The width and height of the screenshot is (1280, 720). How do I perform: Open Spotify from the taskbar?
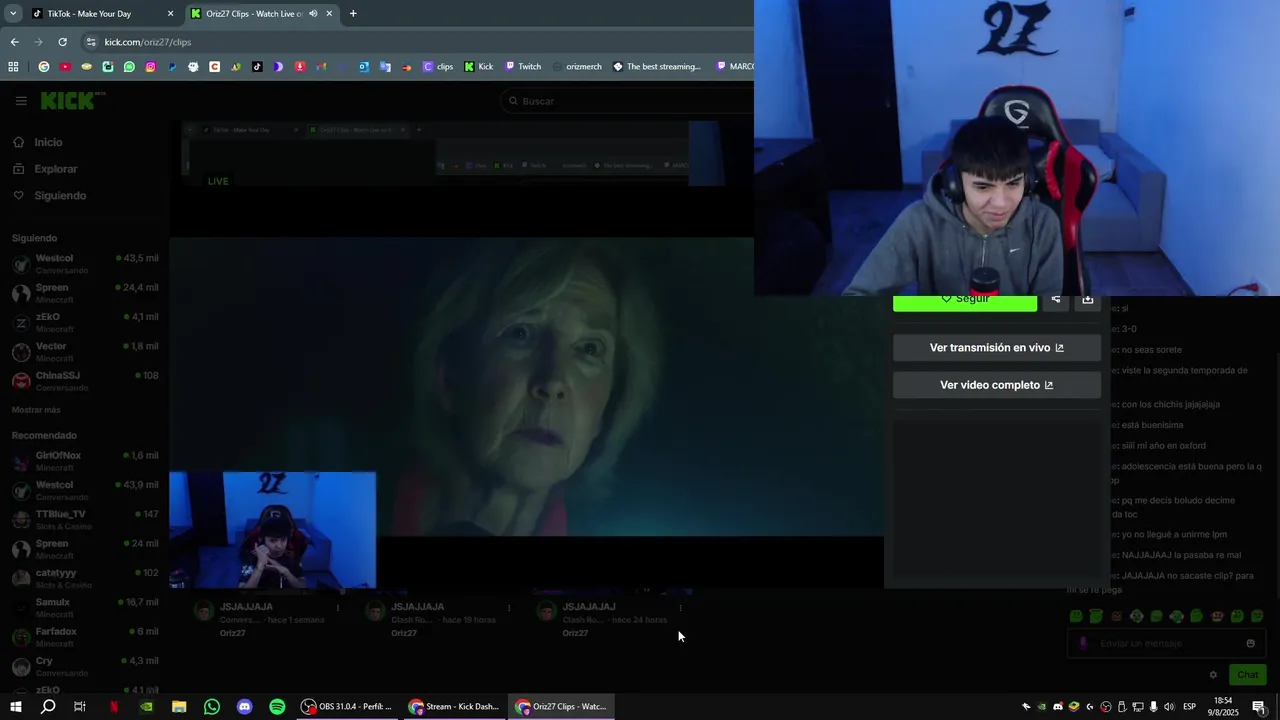click(x=277, y=707)
